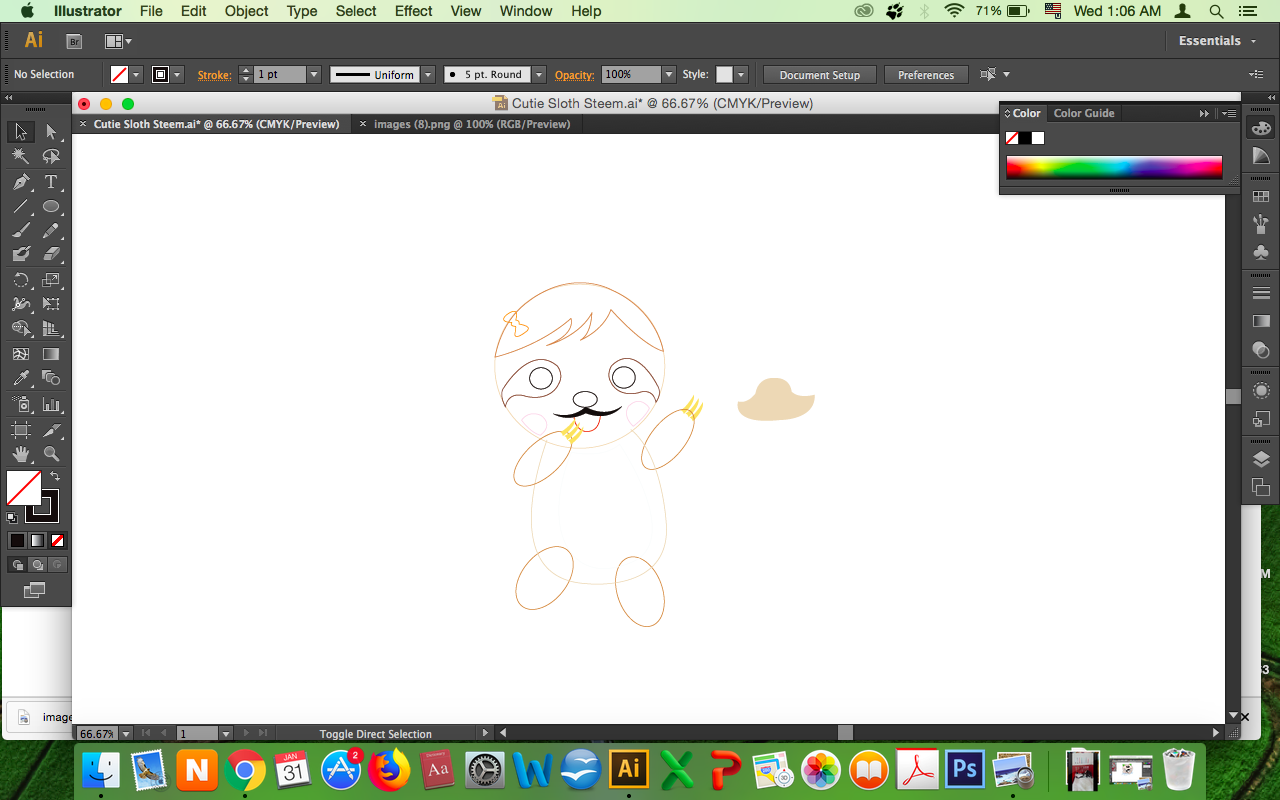Open the File menu
The image size is (1280, 800).
click(151, 11)
